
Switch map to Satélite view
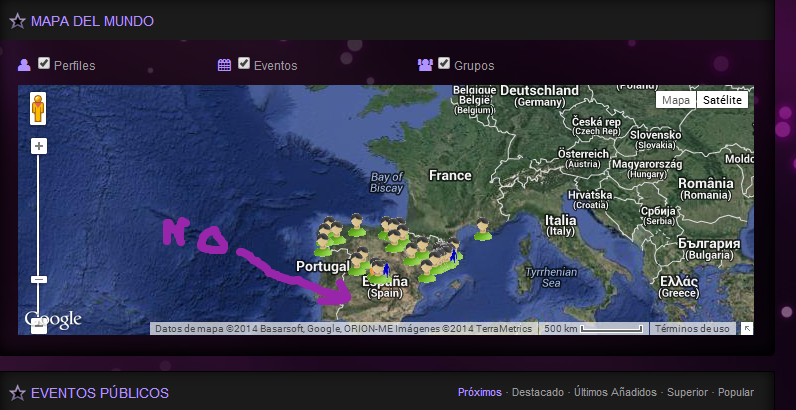[x=722, y=100]
